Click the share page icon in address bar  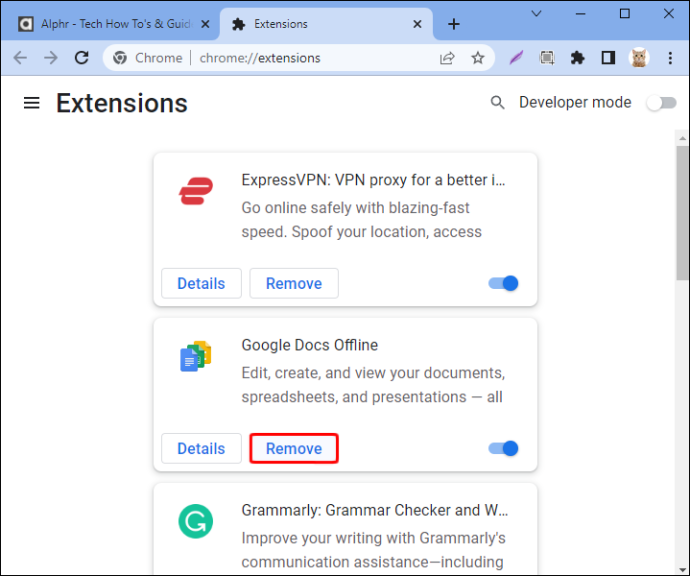[x=447, y=58]
